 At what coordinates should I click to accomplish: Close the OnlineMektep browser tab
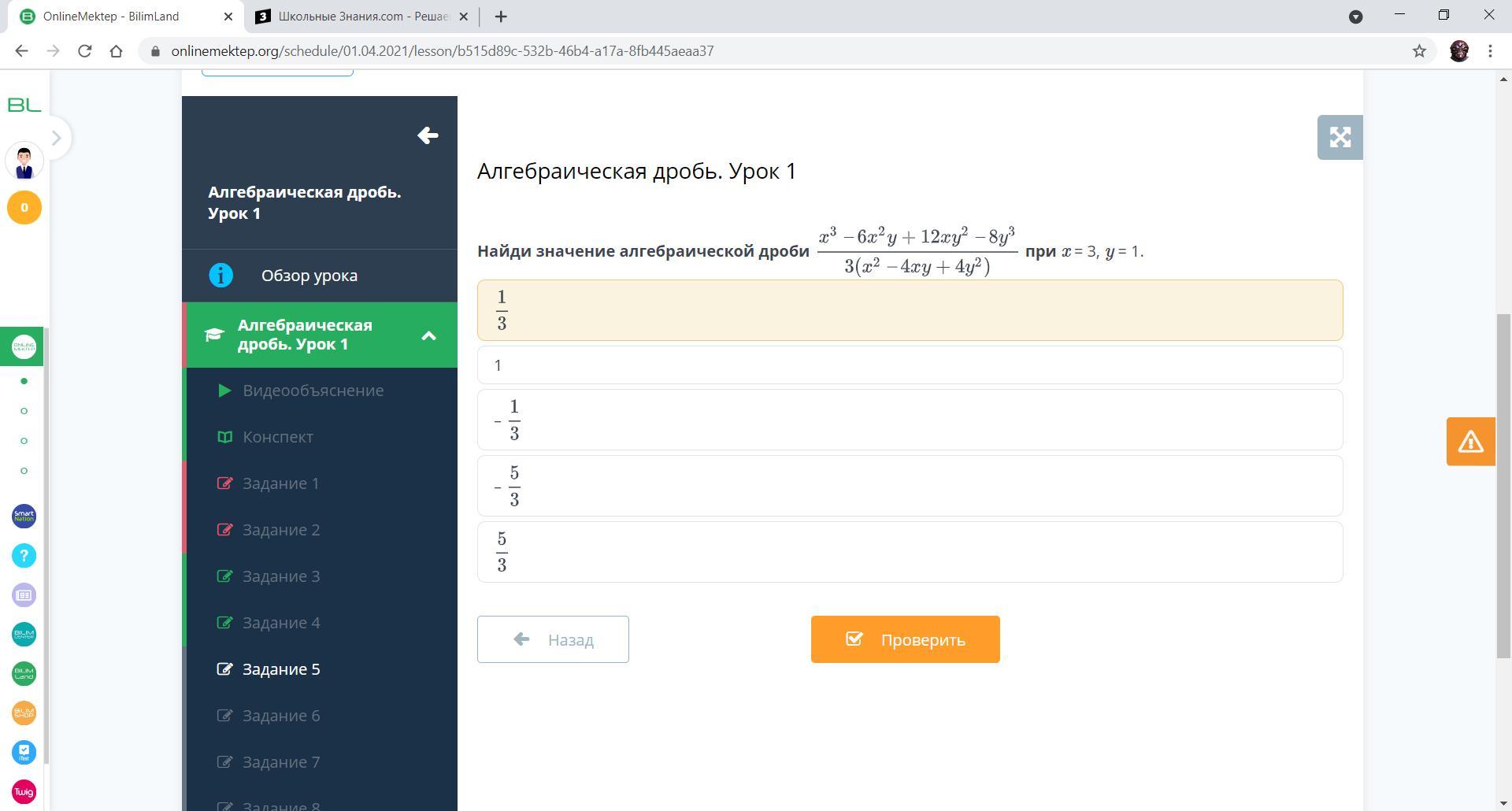pos(228,17)
